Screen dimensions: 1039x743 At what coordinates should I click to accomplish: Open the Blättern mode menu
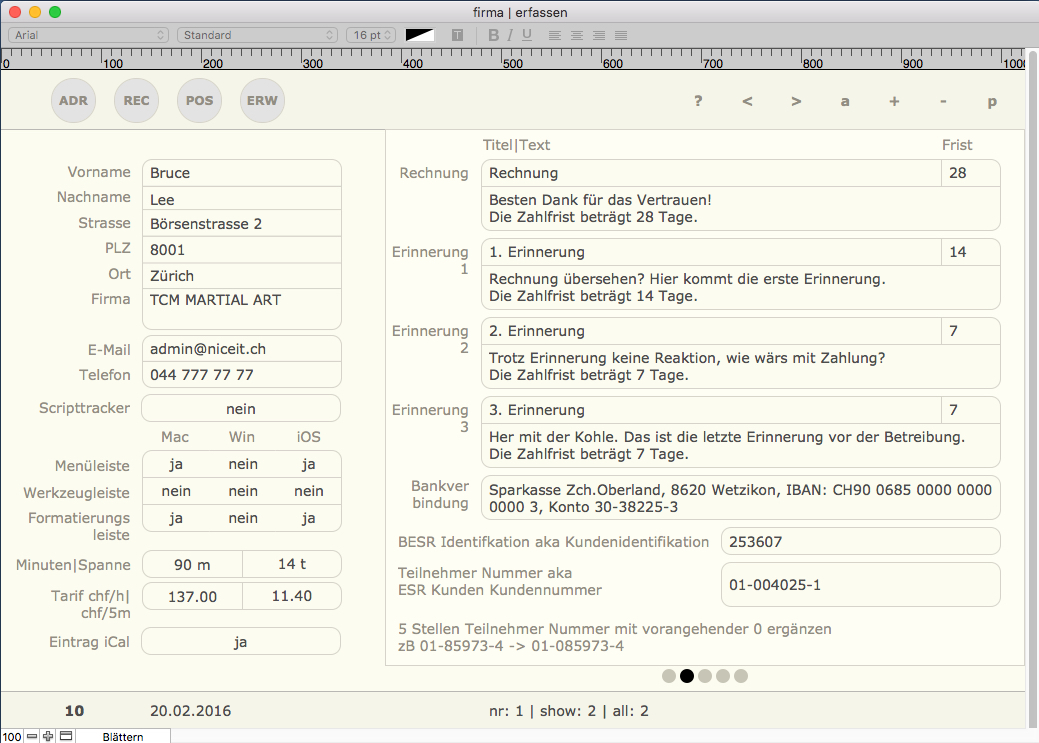pos(123,737)
